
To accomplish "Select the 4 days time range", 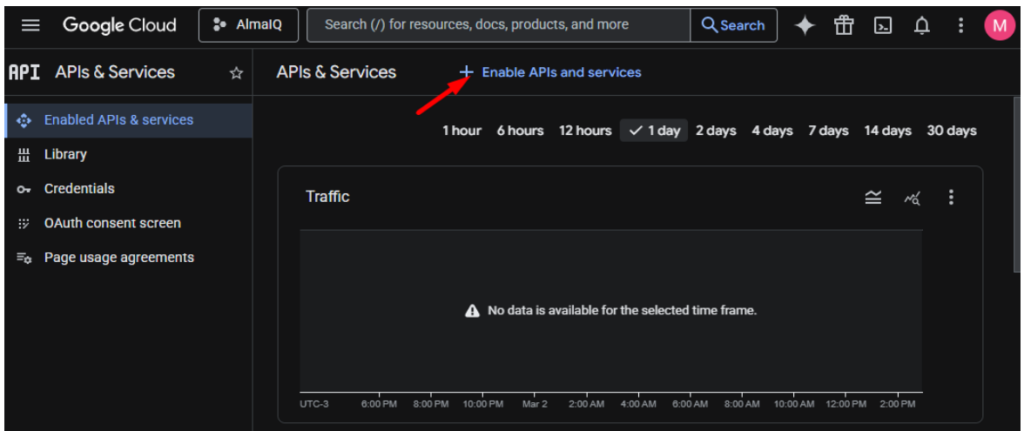I will 772,131.
